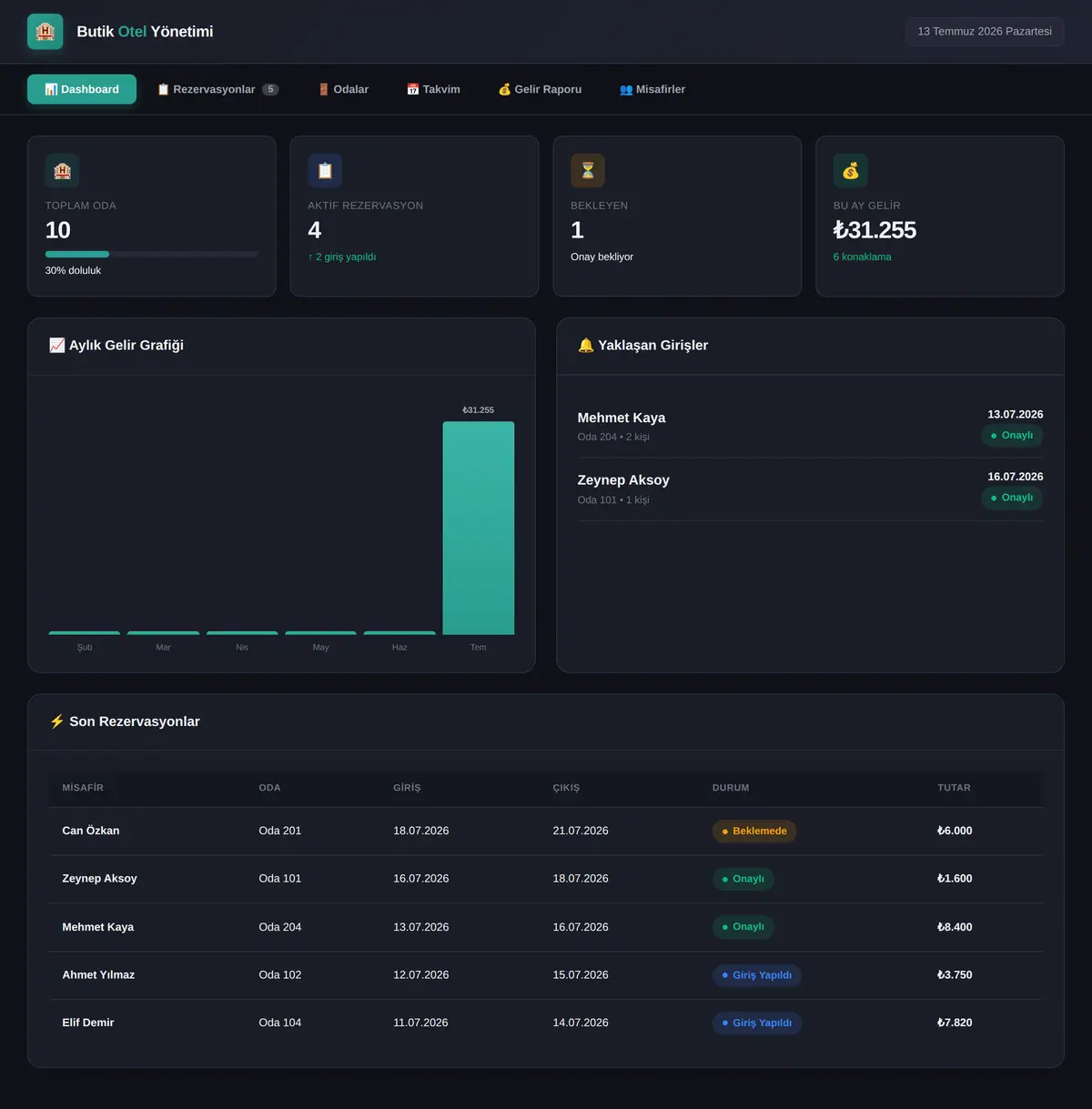Click Giriş Yapıldı badge for Elif Demir

(x=757, y=1023)
